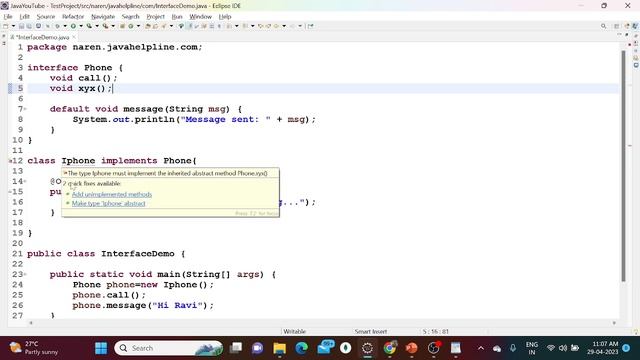
Task: Click the error marker on line 12
Action: (10, 161)
